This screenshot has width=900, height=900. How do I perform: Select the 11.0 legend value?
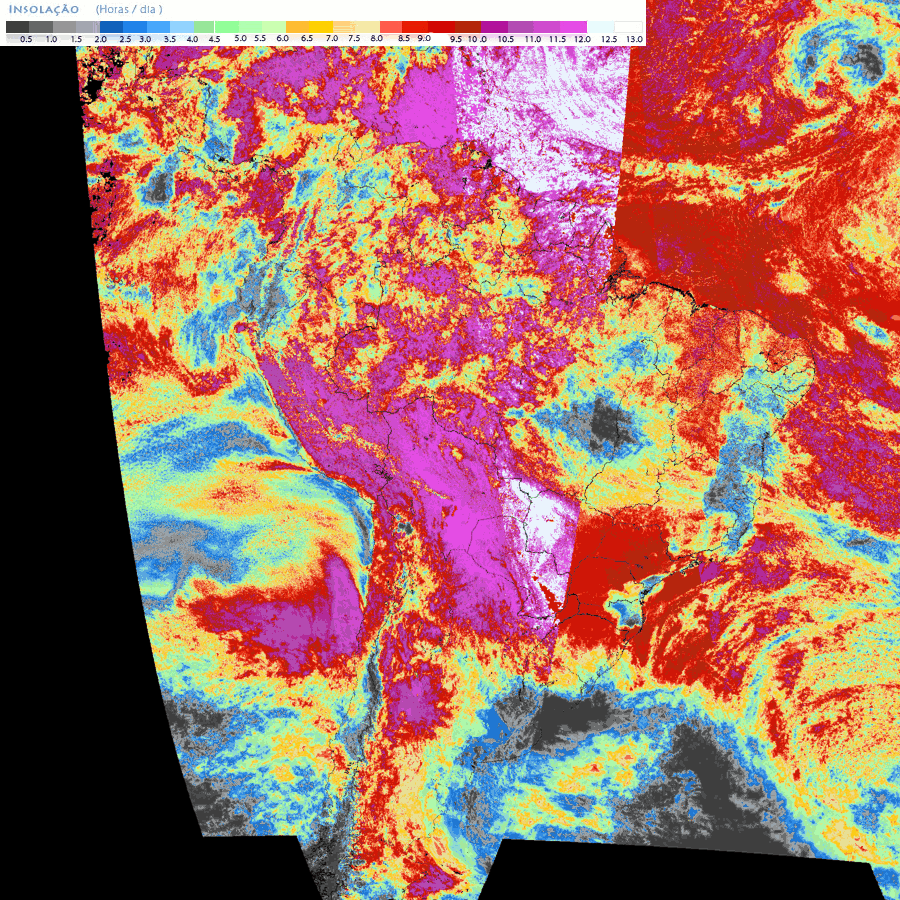click(533, 39)
